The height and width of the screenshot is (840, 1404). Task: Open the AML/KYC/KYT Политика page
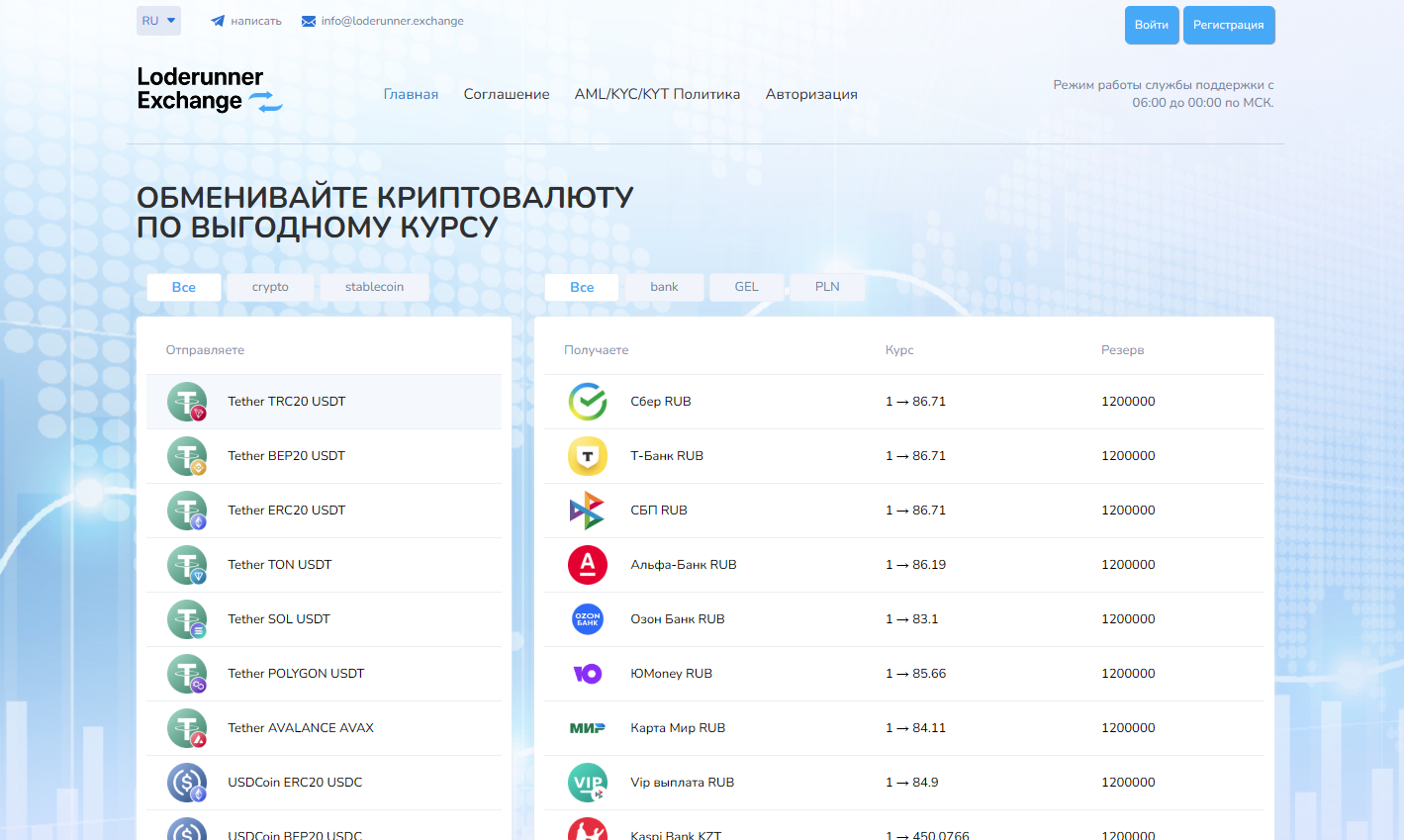coord(657,94)
